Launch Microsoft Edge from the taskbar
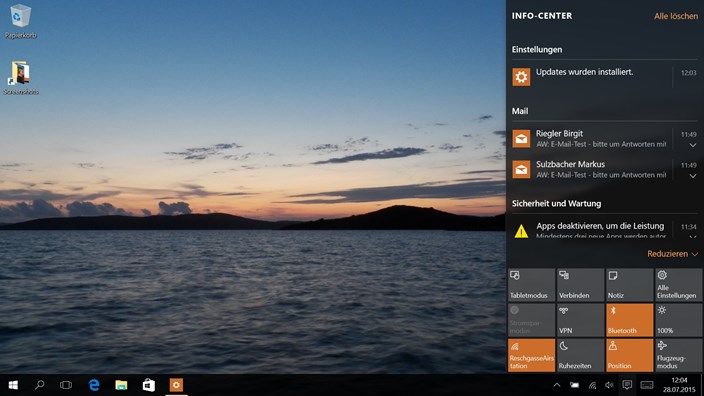 (94, 385)
